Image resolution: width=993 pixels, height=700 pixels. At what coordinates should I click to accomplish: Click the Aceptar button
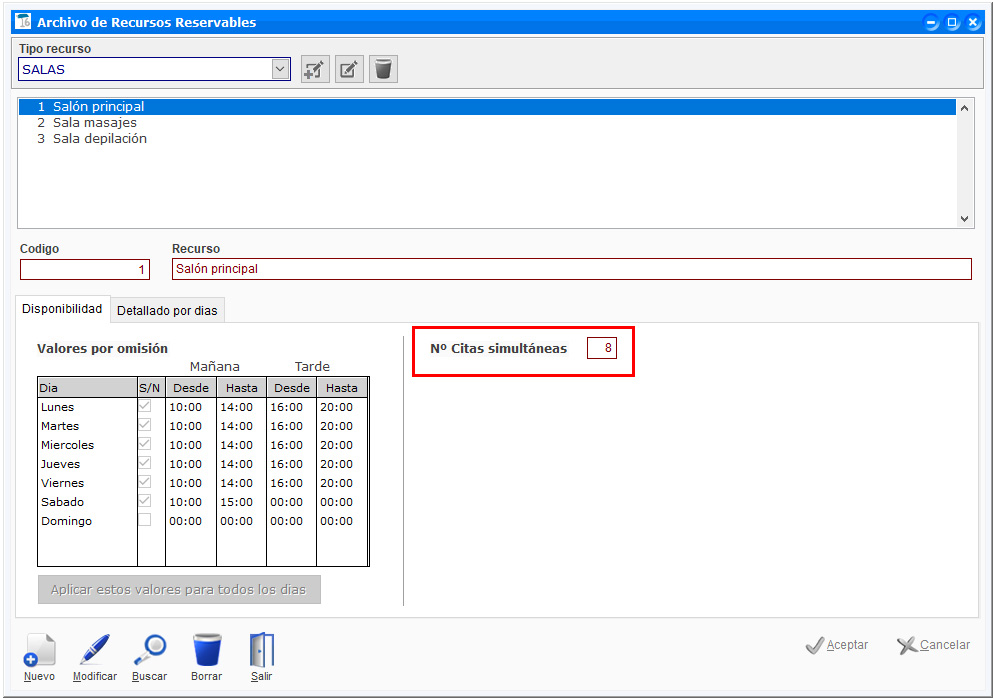point(837,645)
